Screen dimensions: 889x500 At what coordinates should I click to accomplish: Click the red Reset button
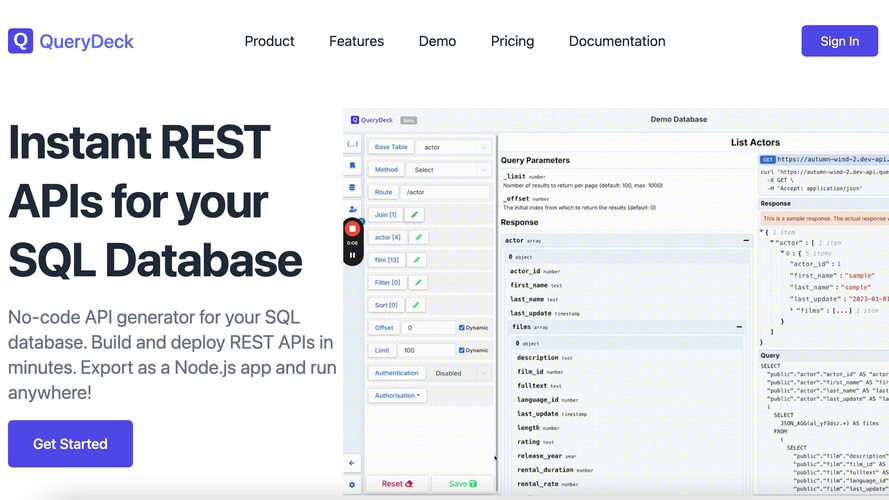[397, 484]
